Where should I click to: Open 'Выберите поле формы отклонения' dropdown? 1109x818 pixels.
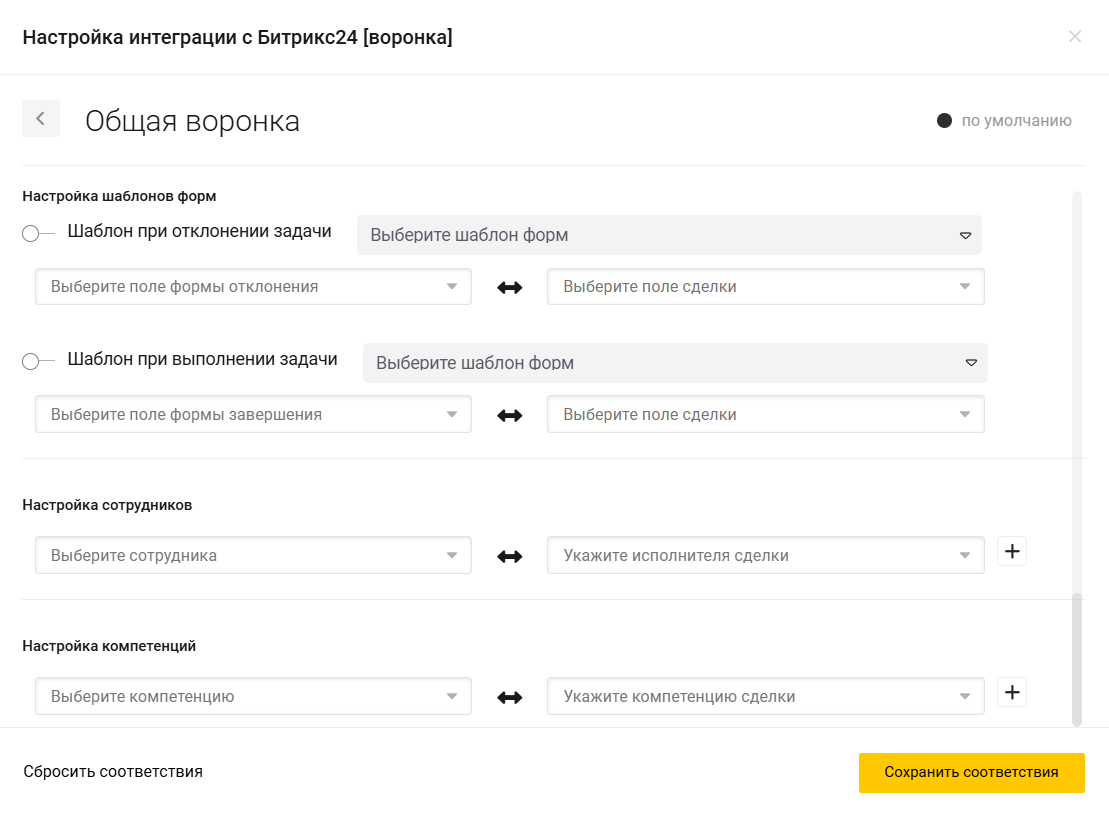(253, 286)
